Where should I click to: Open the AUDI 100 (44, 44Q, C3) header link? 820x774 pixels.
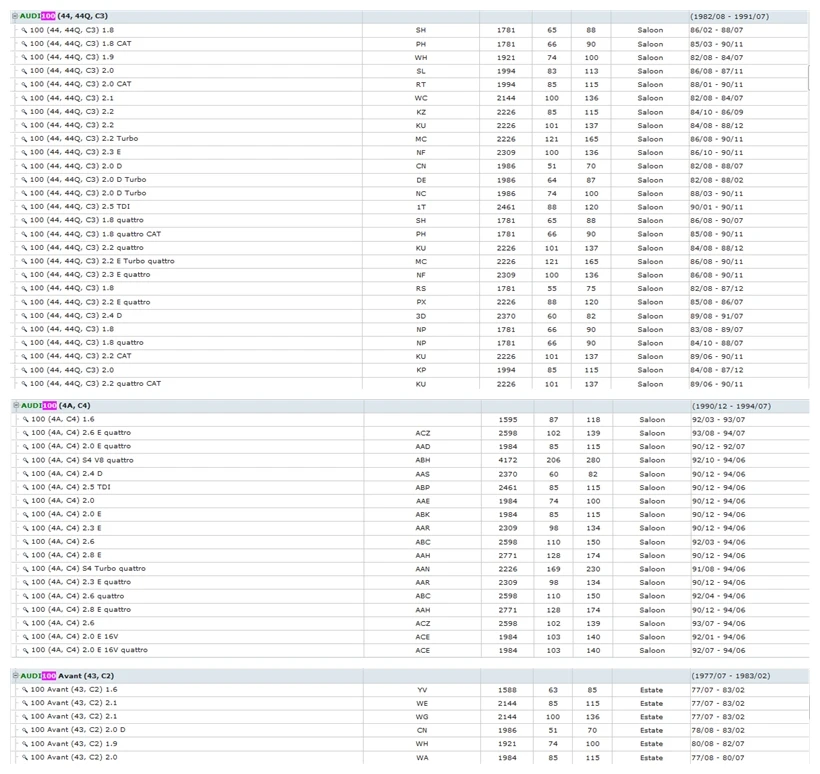[64, 16]
